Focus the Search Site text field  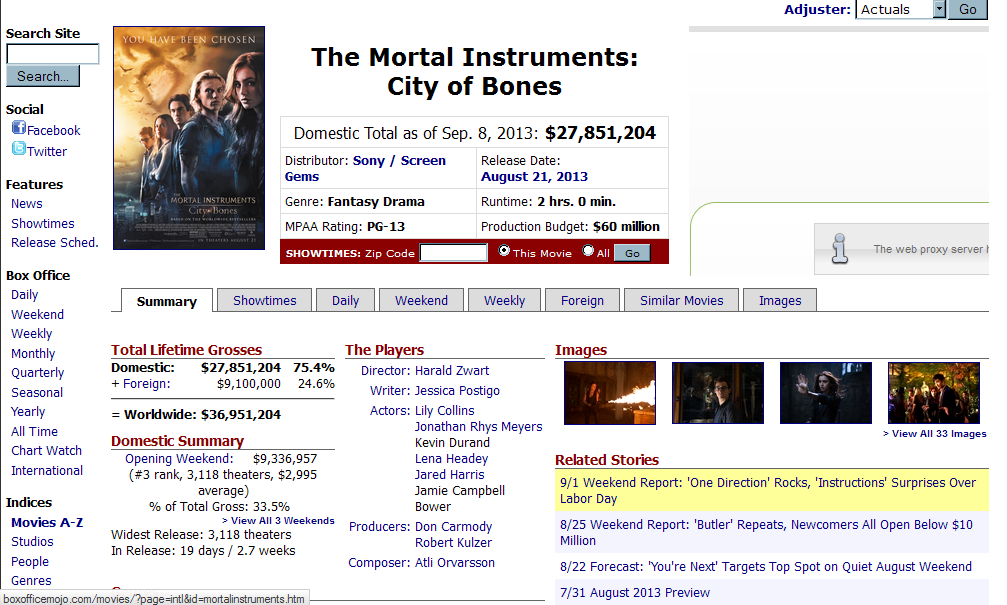pyautogui.click(x=53, y=54)
